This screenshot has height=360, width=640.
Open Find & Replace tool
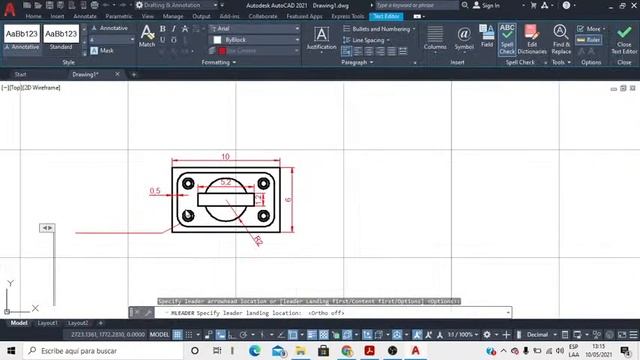[561, 39]
